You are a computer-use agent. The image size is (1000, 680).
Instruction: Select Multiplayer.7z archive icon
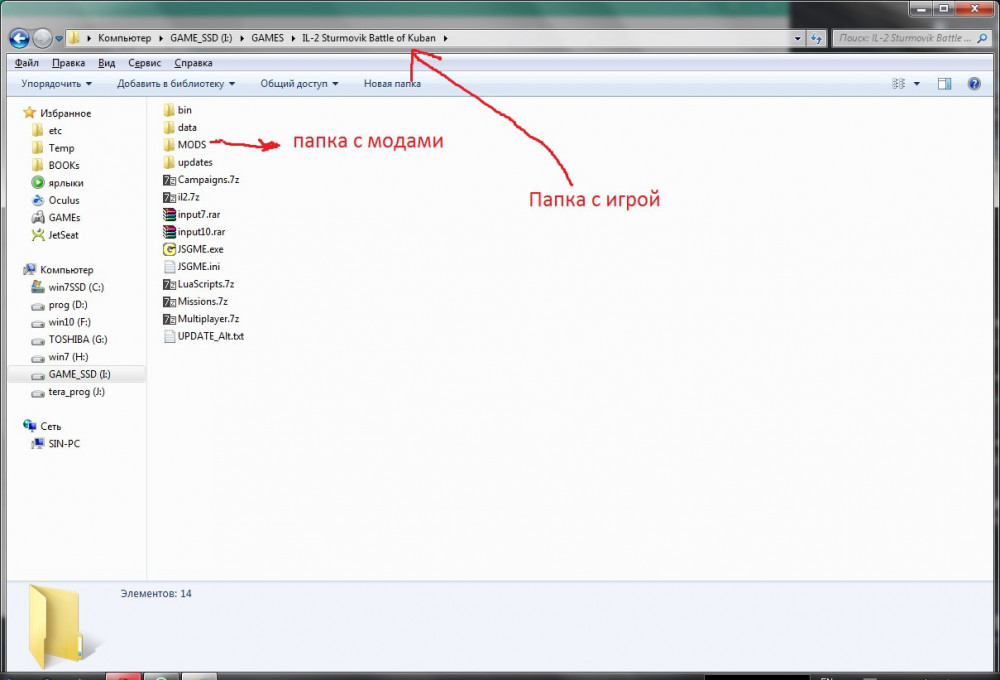tap(169, 319)
